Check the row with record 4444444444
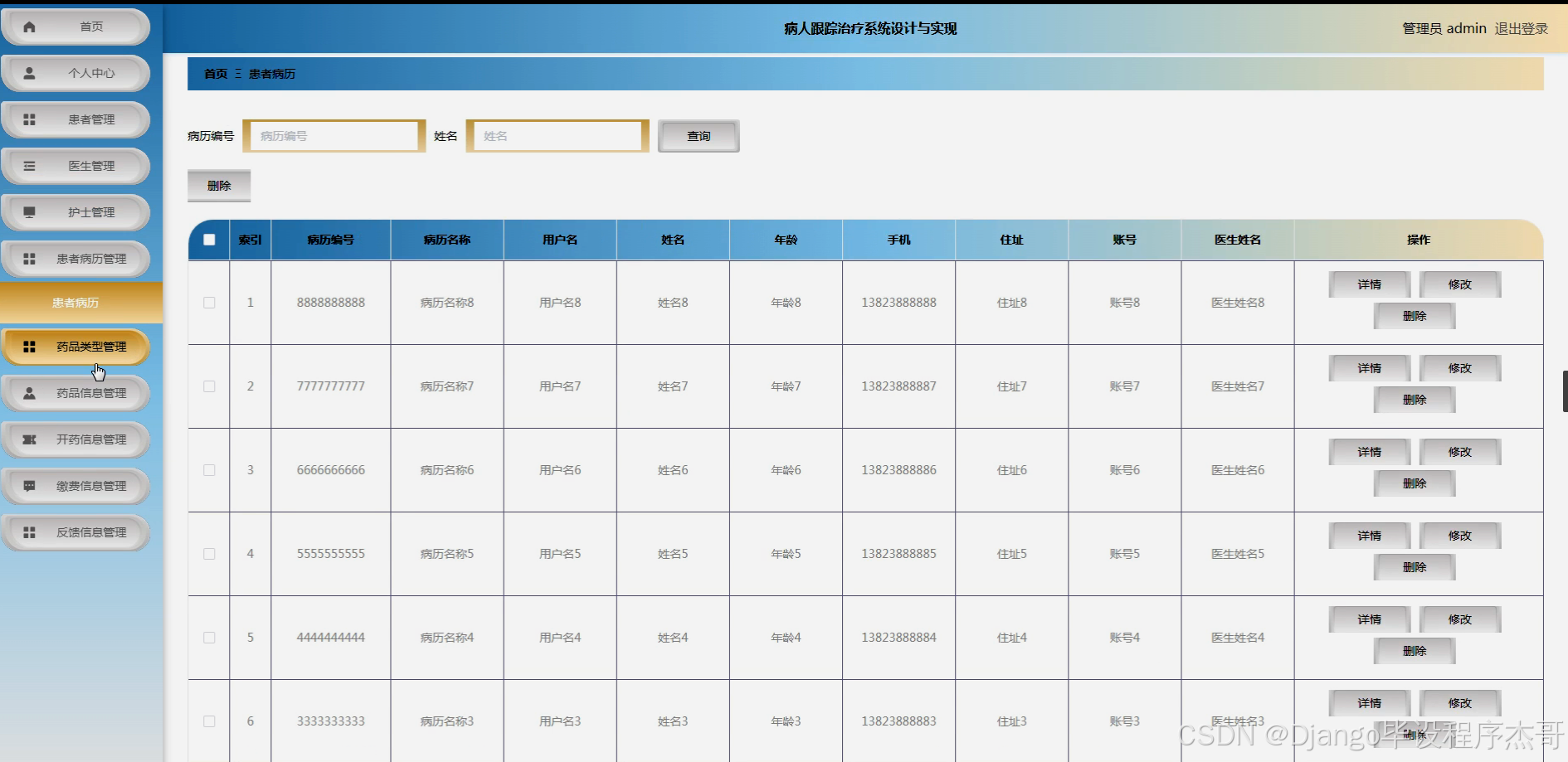Image resolution: width=1568 pixels, height=762 pixels. (209, 638)
